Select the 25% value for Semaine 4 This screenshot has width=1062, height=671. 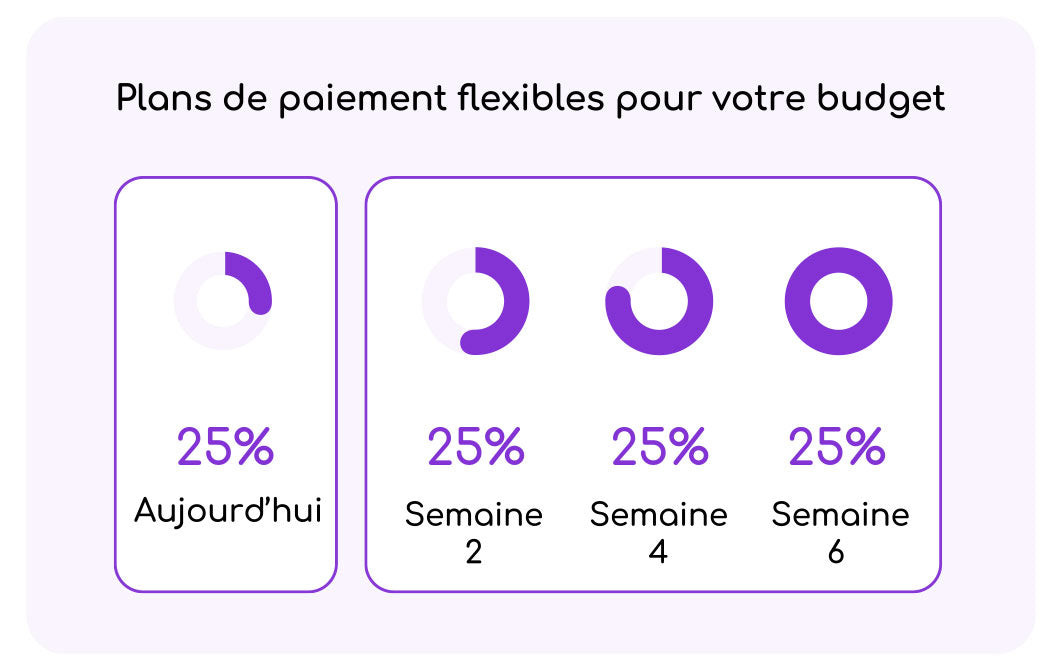point(659,447)
